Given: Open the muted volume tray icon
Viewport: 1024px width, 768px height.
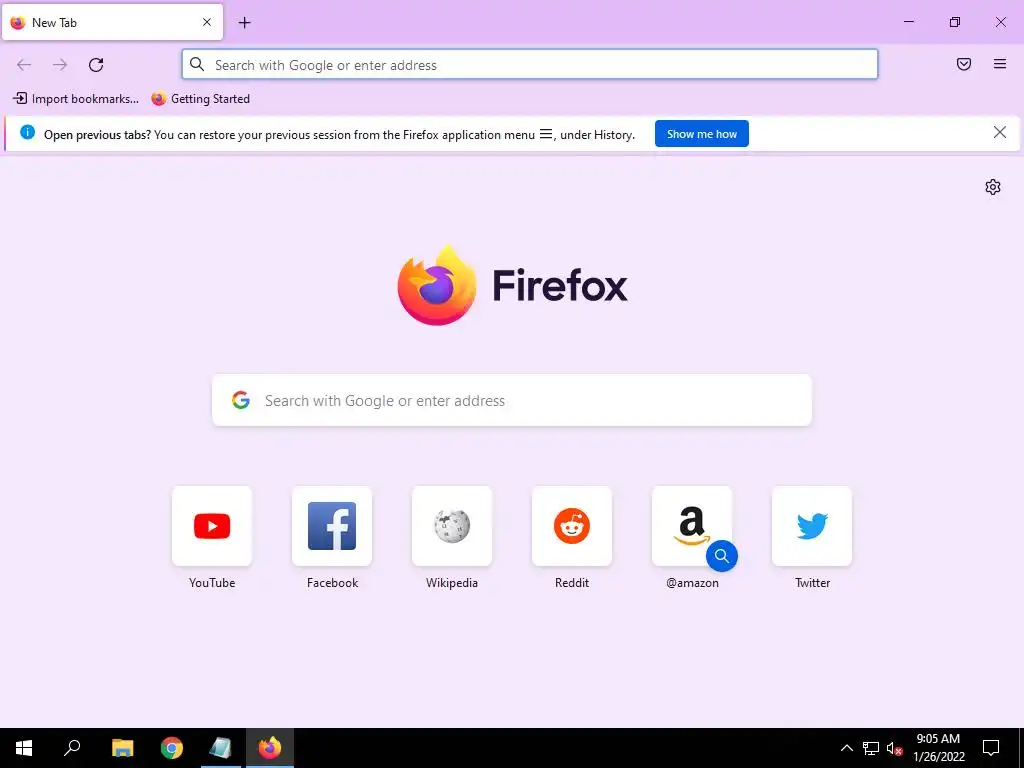Looking at the screenshot, I should (894, 748).
